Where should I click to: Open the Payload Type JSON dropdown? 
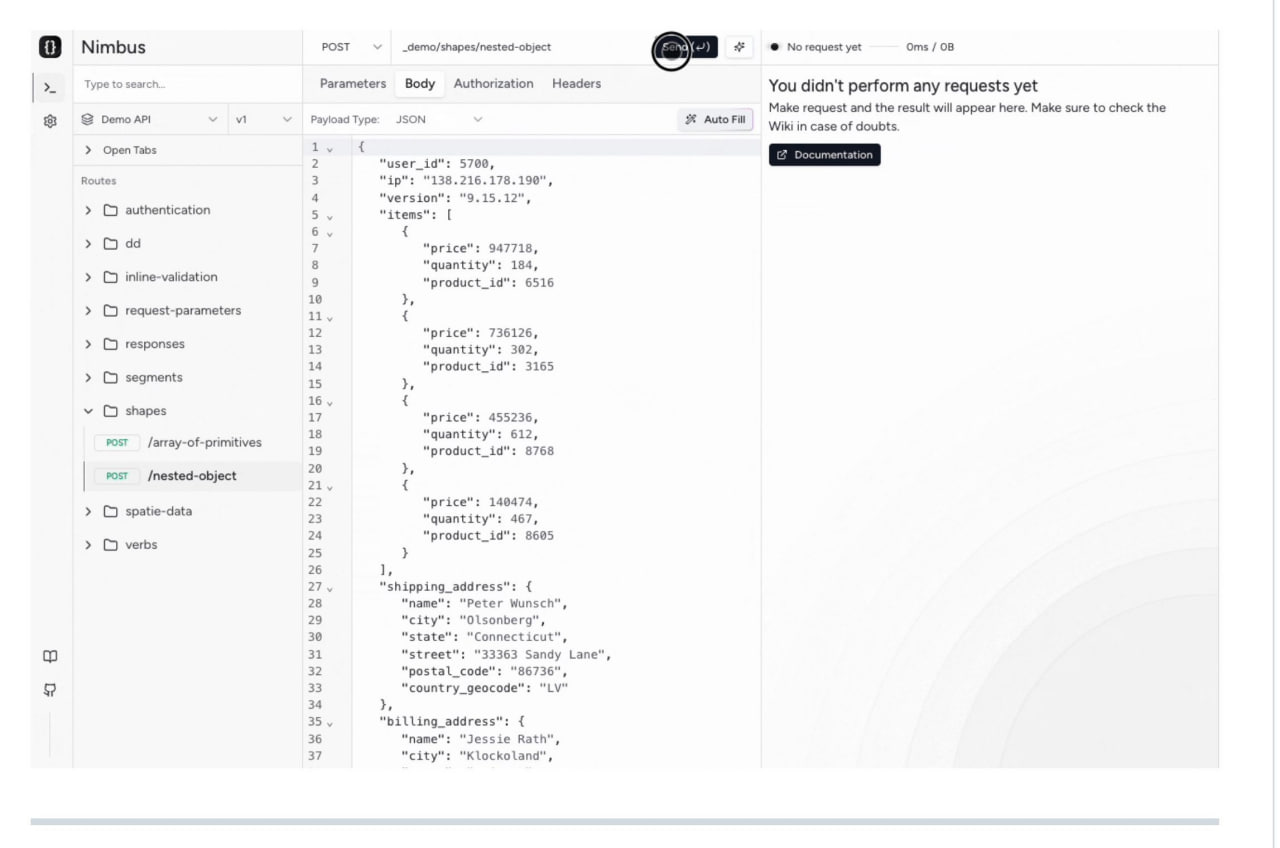pyautogui.click(x=438, y=120)
